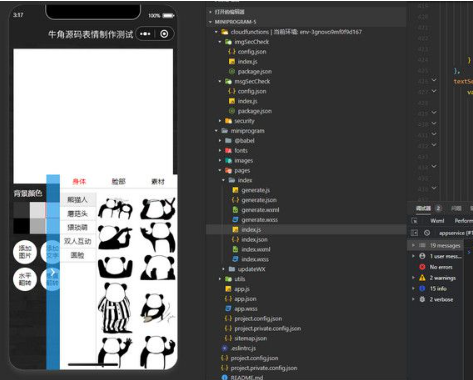The width and height of the screenshot is (473, 380).
Task: Select the 蘑菇头 category
Action: (x=78, y=214)
